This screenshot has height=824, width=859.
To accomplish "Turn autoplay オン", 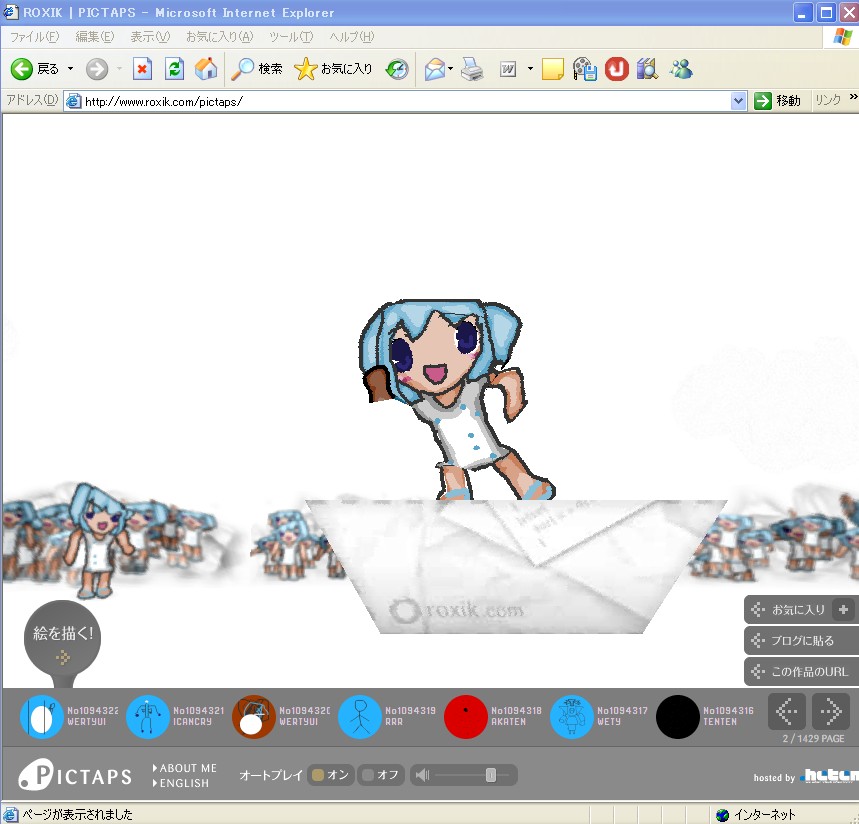I will [330, 775].
